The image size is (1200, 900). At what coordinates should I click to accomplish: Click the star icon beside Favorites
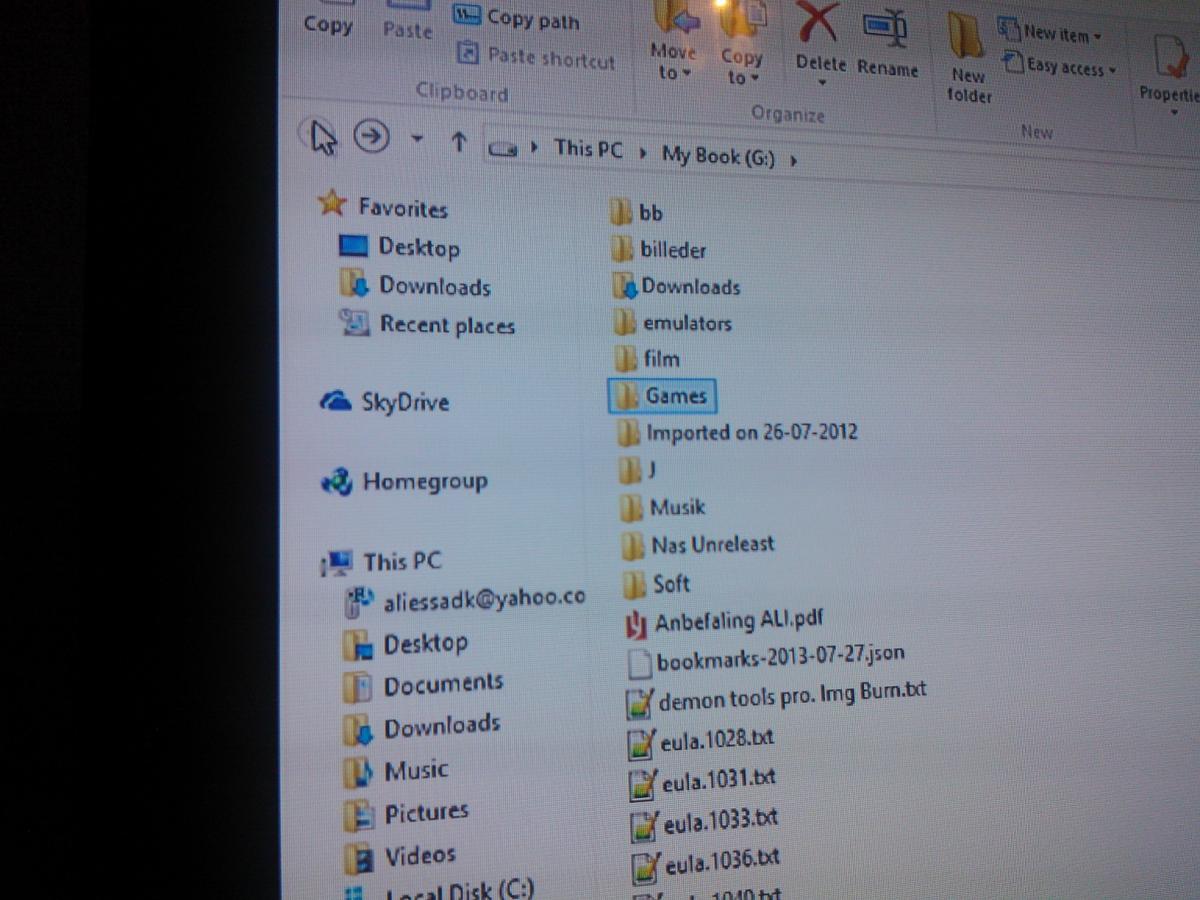pos(331,204)
